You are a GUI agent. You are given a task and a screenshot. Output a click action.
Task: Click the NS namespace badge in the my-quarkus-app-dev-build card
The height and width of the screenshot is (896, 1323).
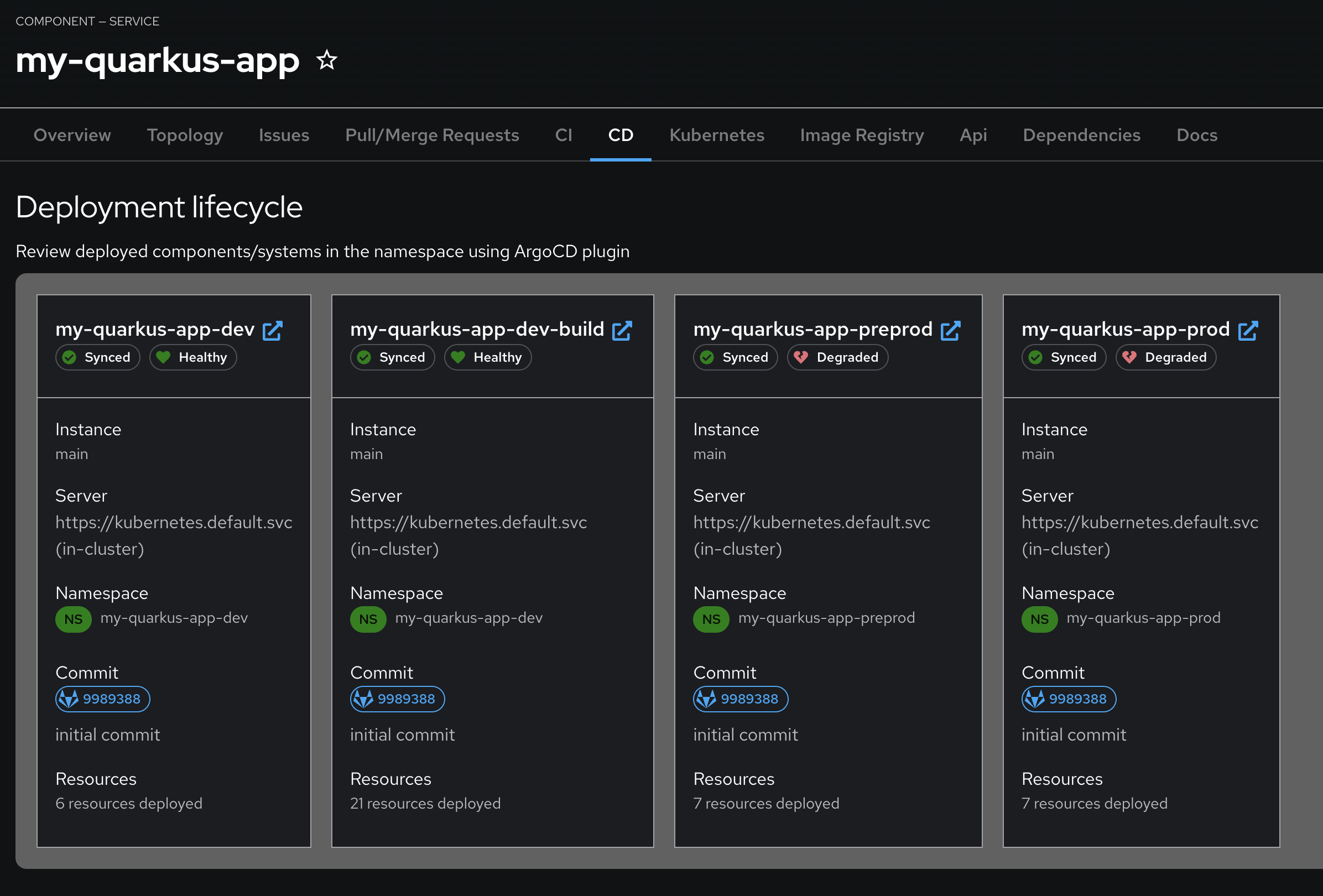pyautogui.click(x=368, y=619)
